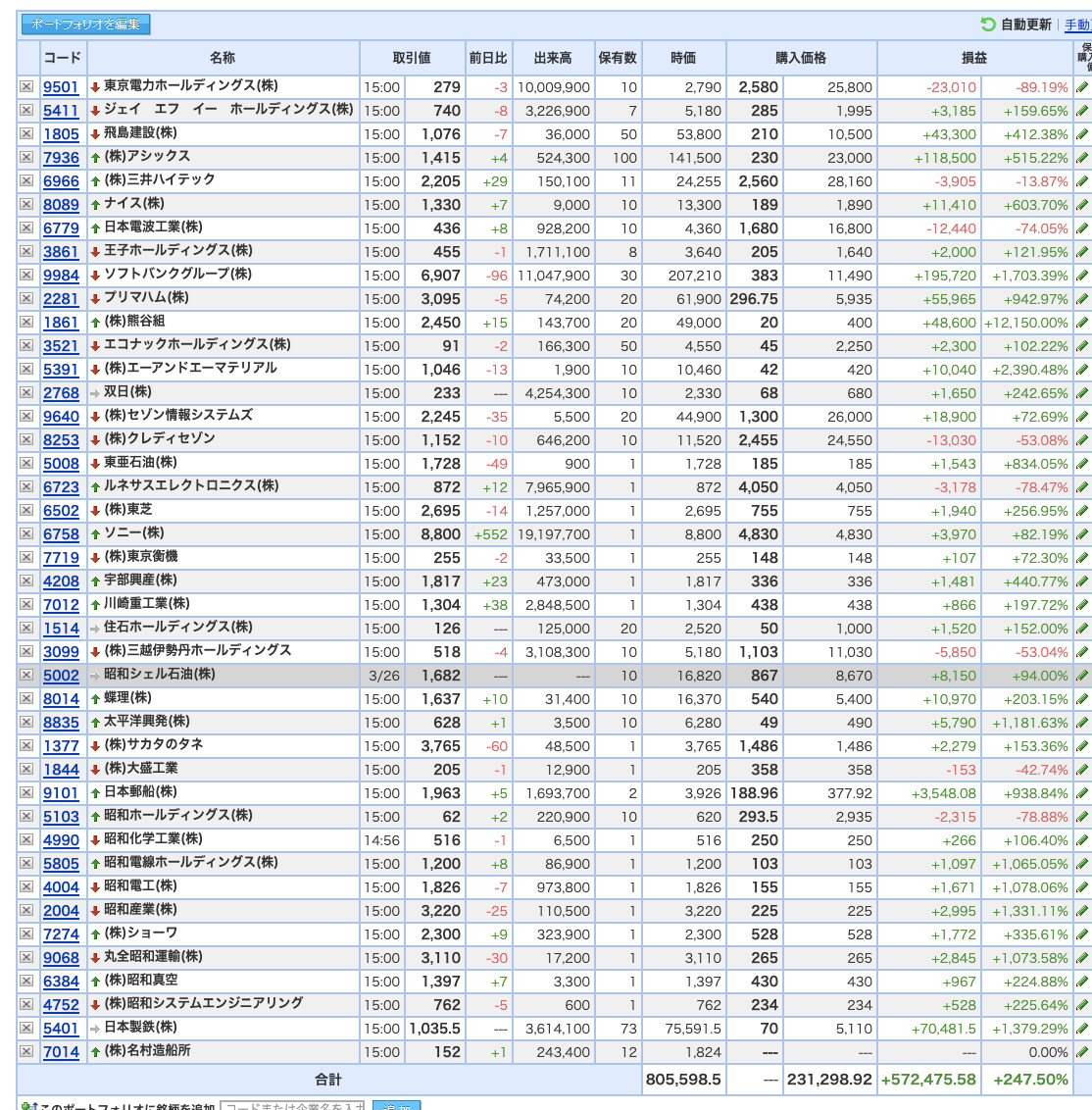
Task: Click the total value 805,598.5
Action: (x=683, y=1080)
